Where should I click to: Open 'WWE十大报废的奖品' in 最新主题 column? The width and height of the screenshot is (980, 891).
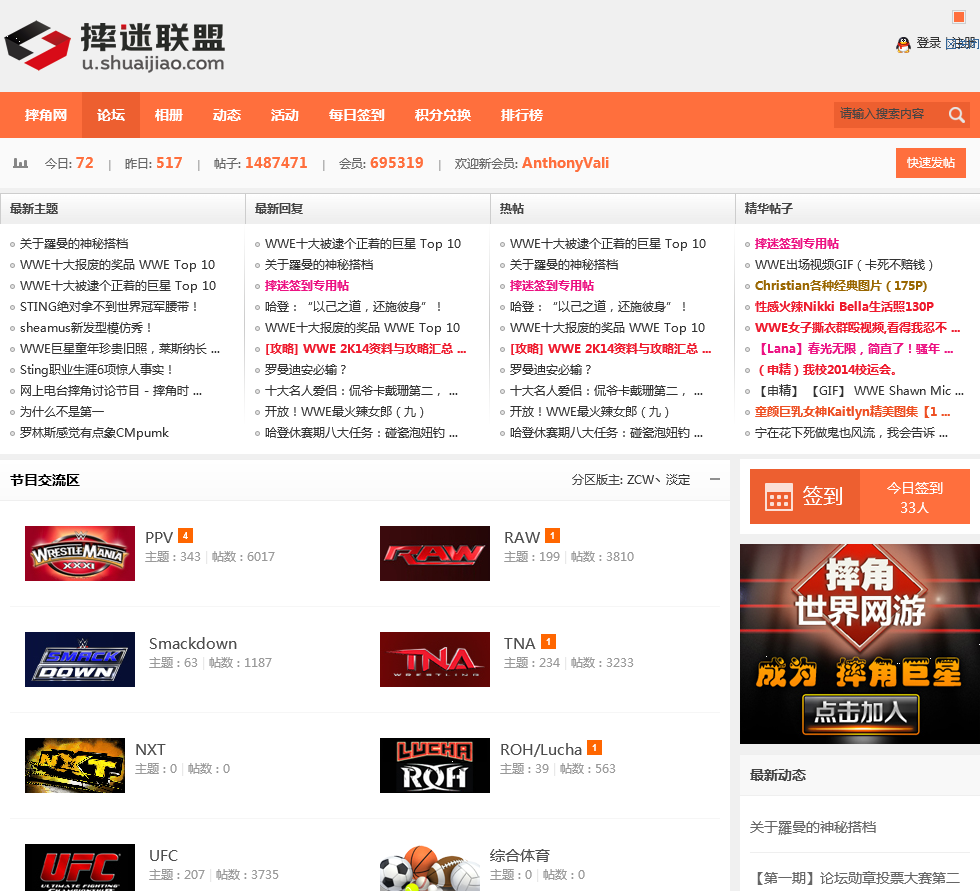tap(118, 265)
